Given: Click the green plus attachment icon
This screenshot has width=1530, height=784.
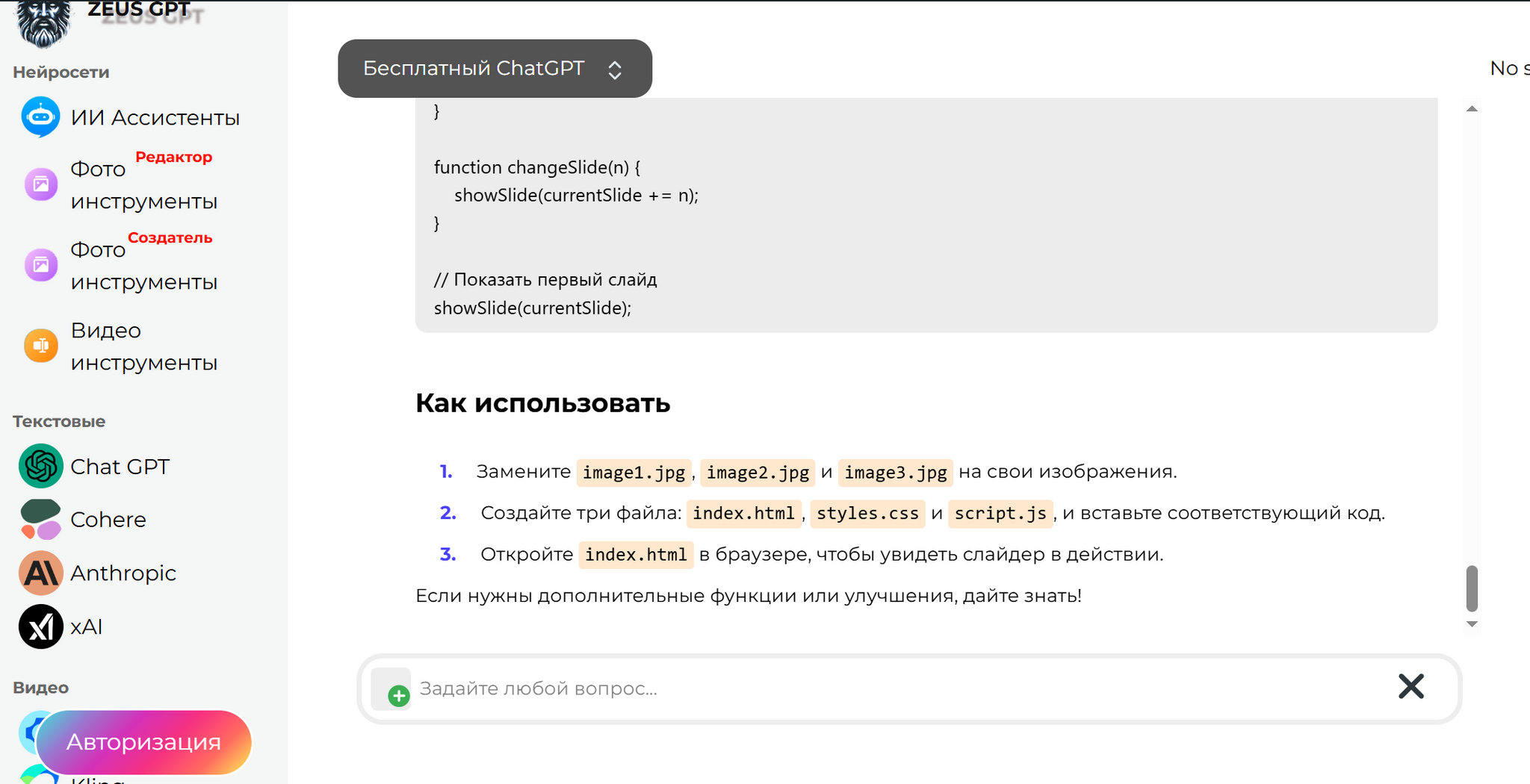Looking at the screenshot, I should [398, 696].
